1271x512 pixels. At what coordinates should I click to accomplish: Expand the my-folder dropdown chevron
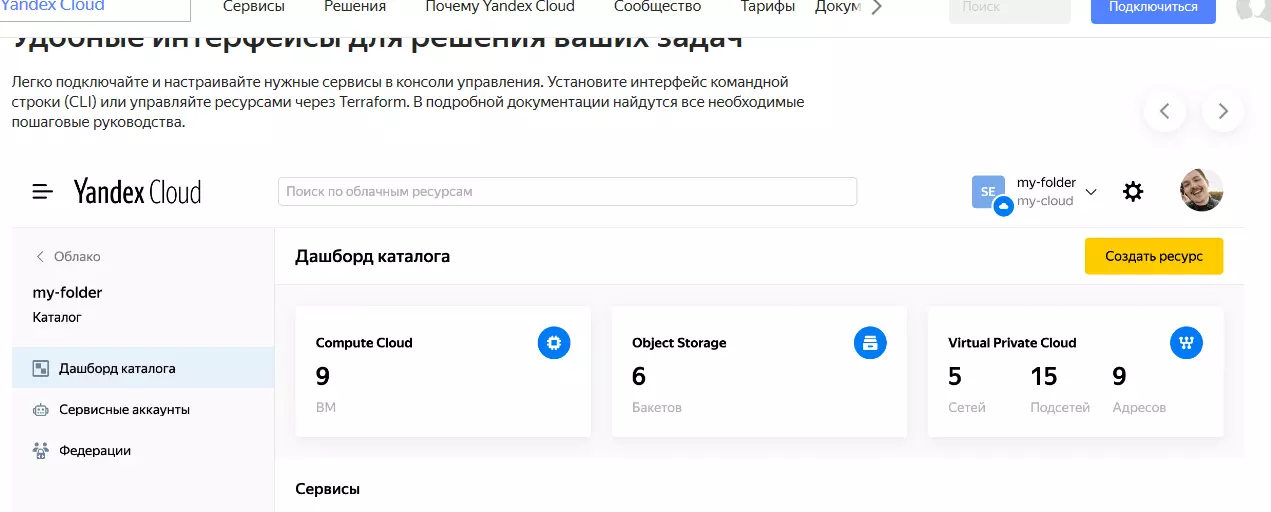tap(1091, 192)
